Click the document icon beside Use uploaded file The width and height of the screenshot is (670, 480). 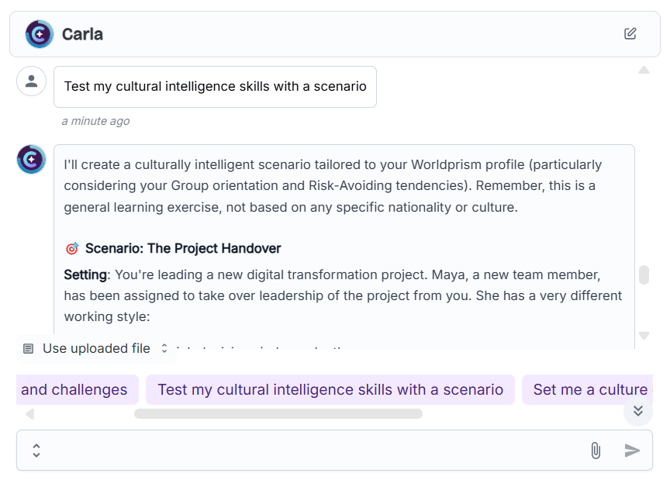28,349
